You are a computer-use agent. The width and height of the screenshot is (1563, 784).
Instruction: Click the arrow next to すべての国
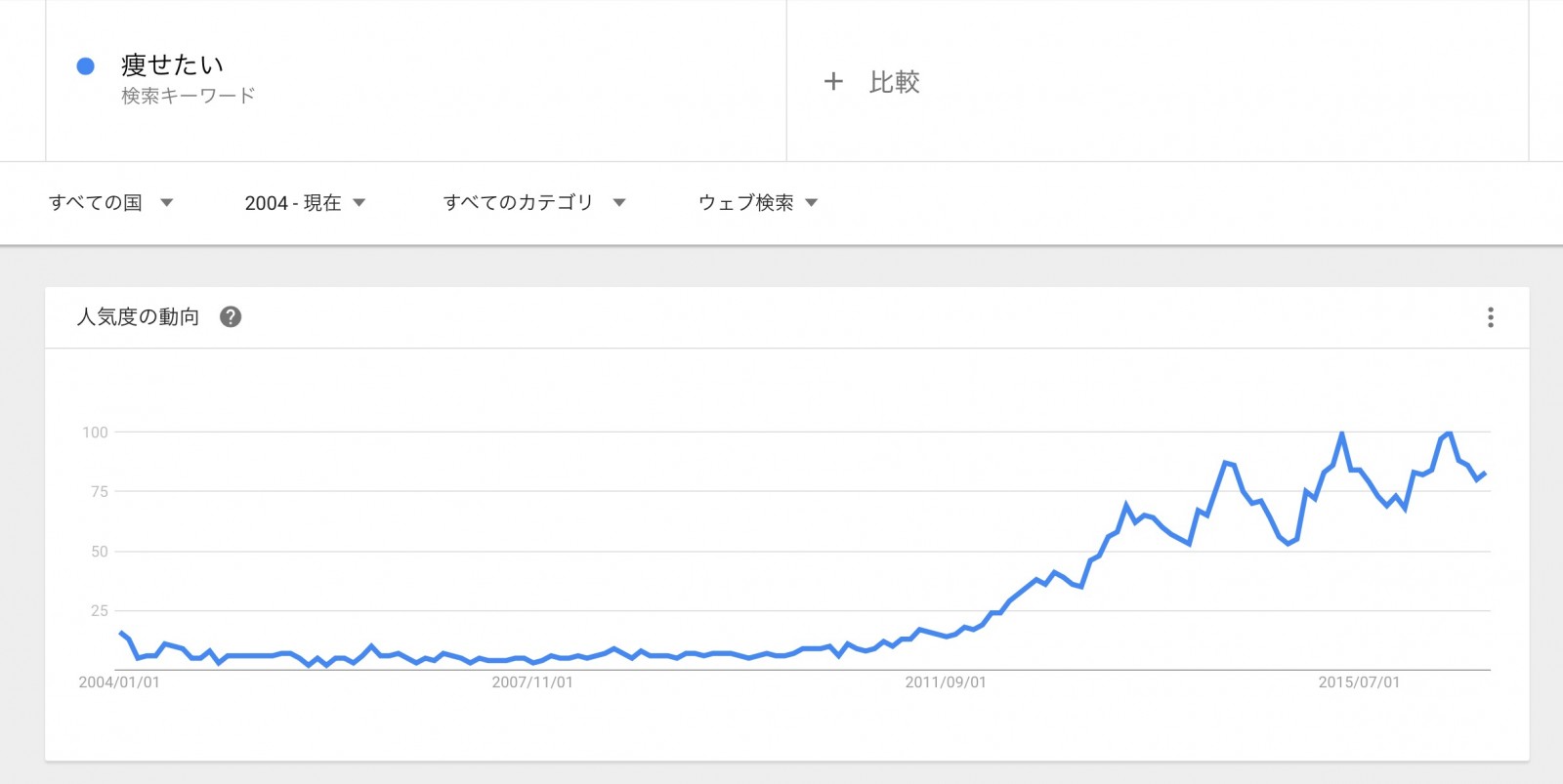[x=166, y=203]
